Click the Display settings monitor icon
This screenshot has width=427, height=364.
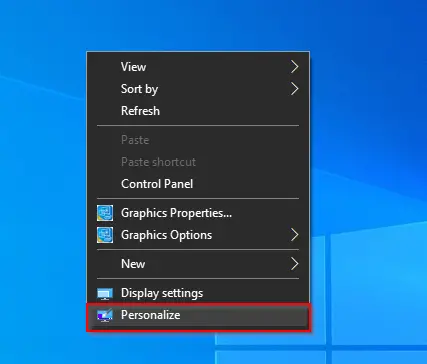pos(105,294)
